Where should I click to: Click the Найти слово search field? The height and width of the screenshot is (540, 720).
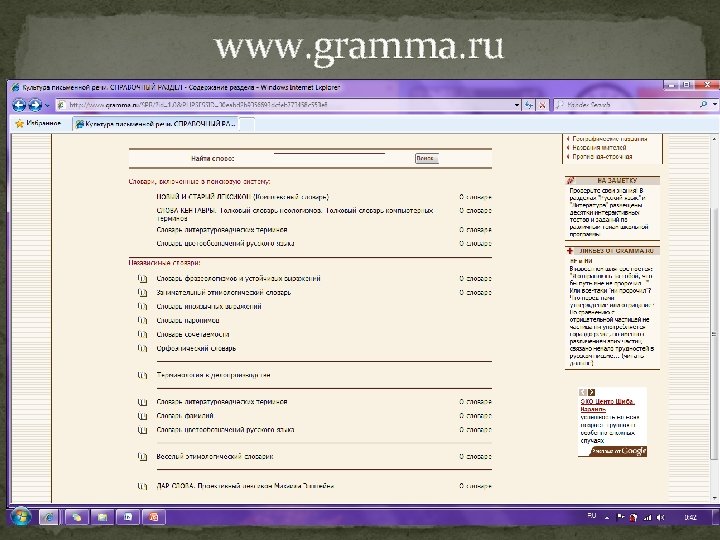[329, 158]
